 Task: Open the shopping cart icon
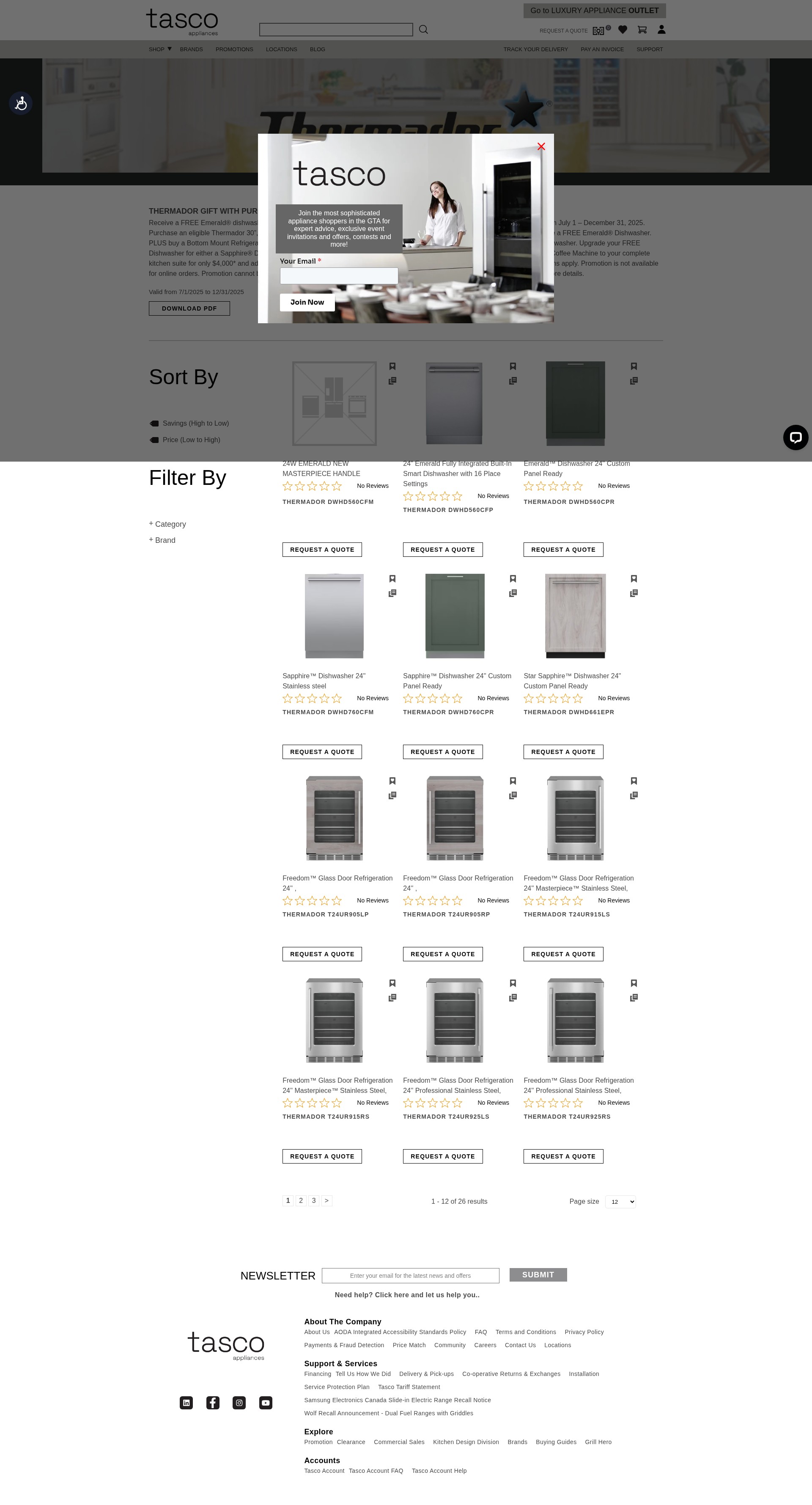tap(642, 30)
